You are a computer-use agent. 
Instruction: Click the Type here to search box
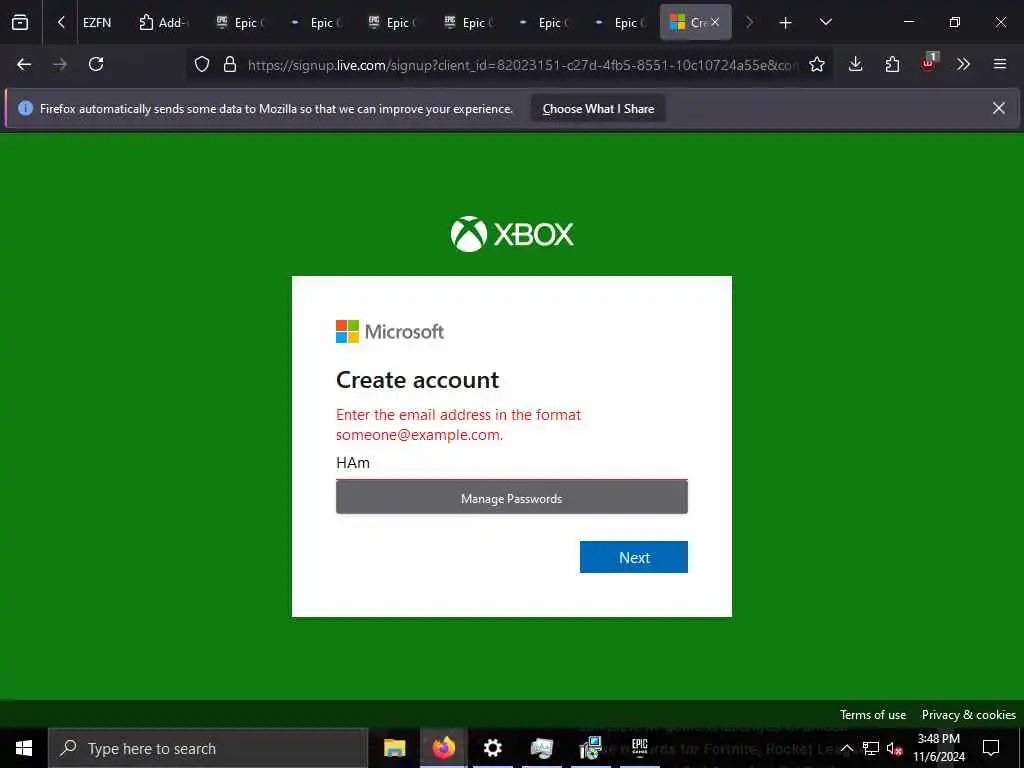[208, 748]
